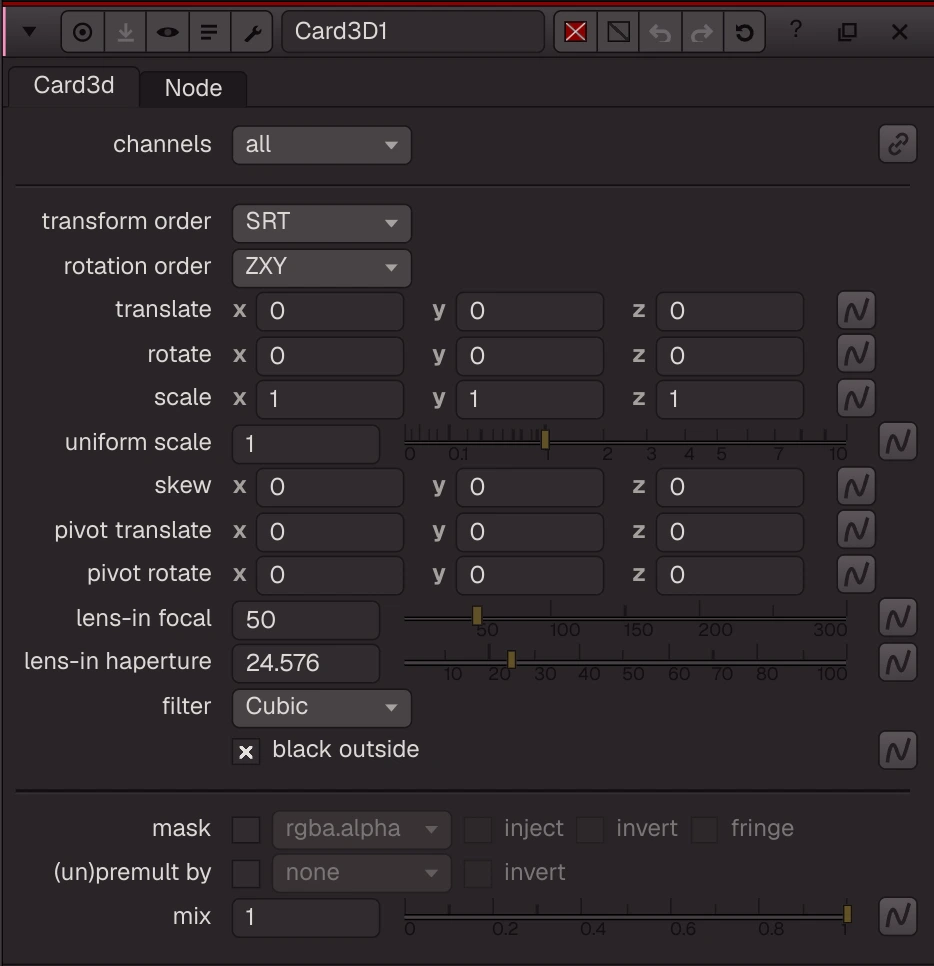Enable the mask checkbox
Image resolution: width=934 pixels, height=966 pixels.
pyautogui.click(x=246, y=830)
